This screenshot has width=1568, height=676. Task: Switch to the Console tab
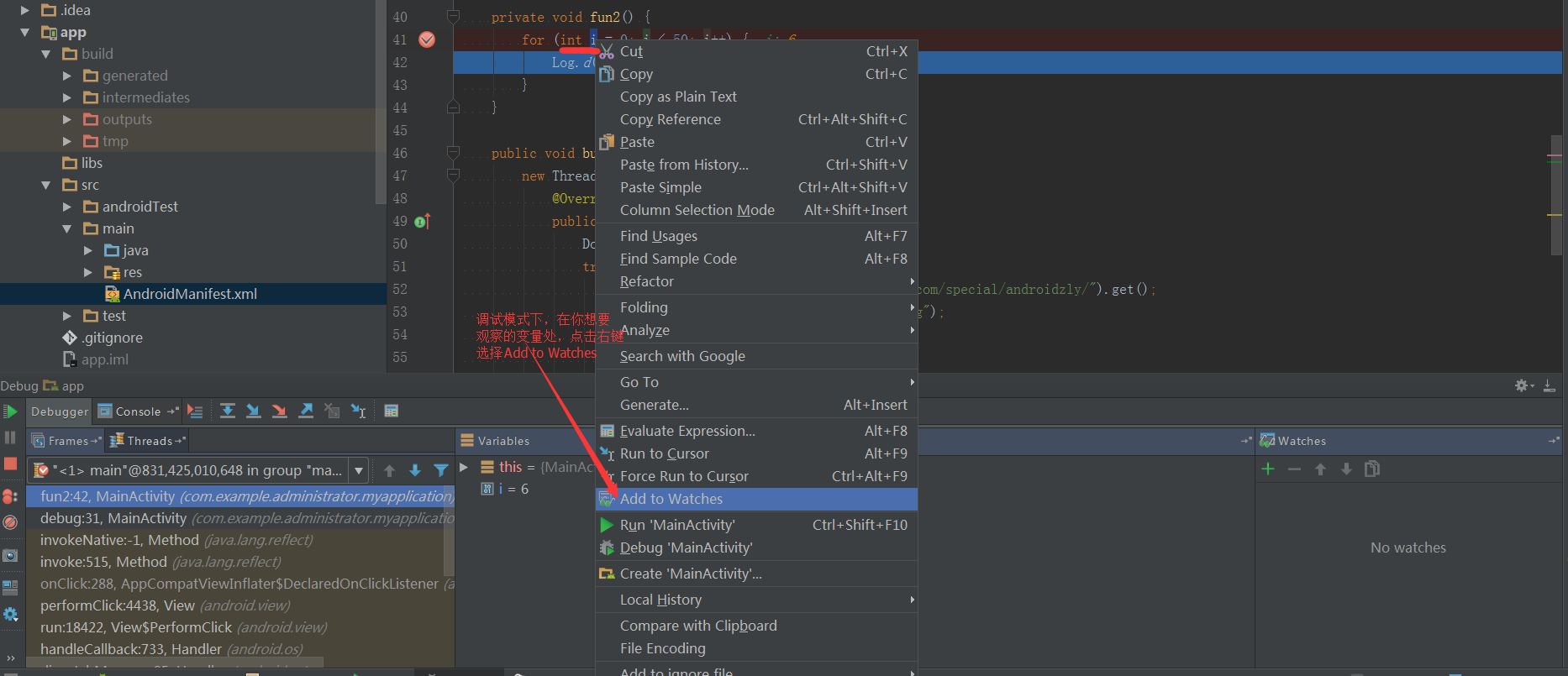(x=138, y=411)
